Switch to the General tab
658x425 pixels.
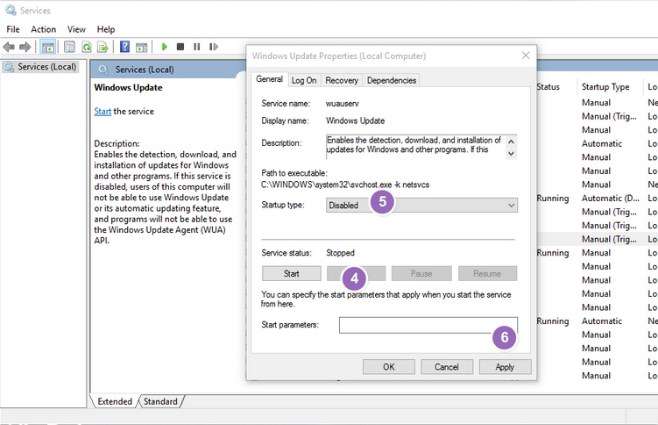point(269,79)
